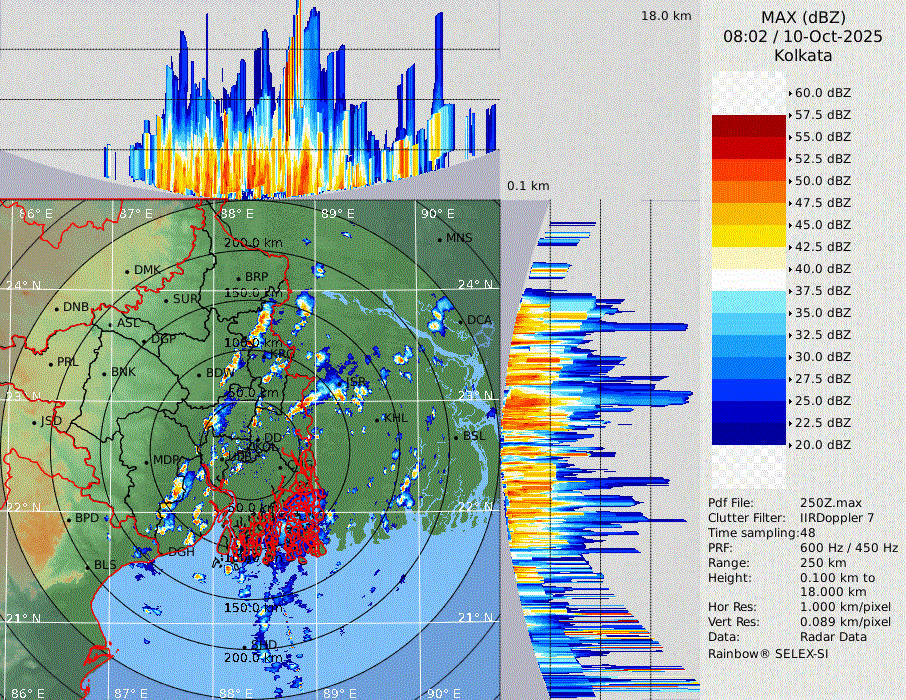Select the JSD station dot
906x700 pixels.
34,422
